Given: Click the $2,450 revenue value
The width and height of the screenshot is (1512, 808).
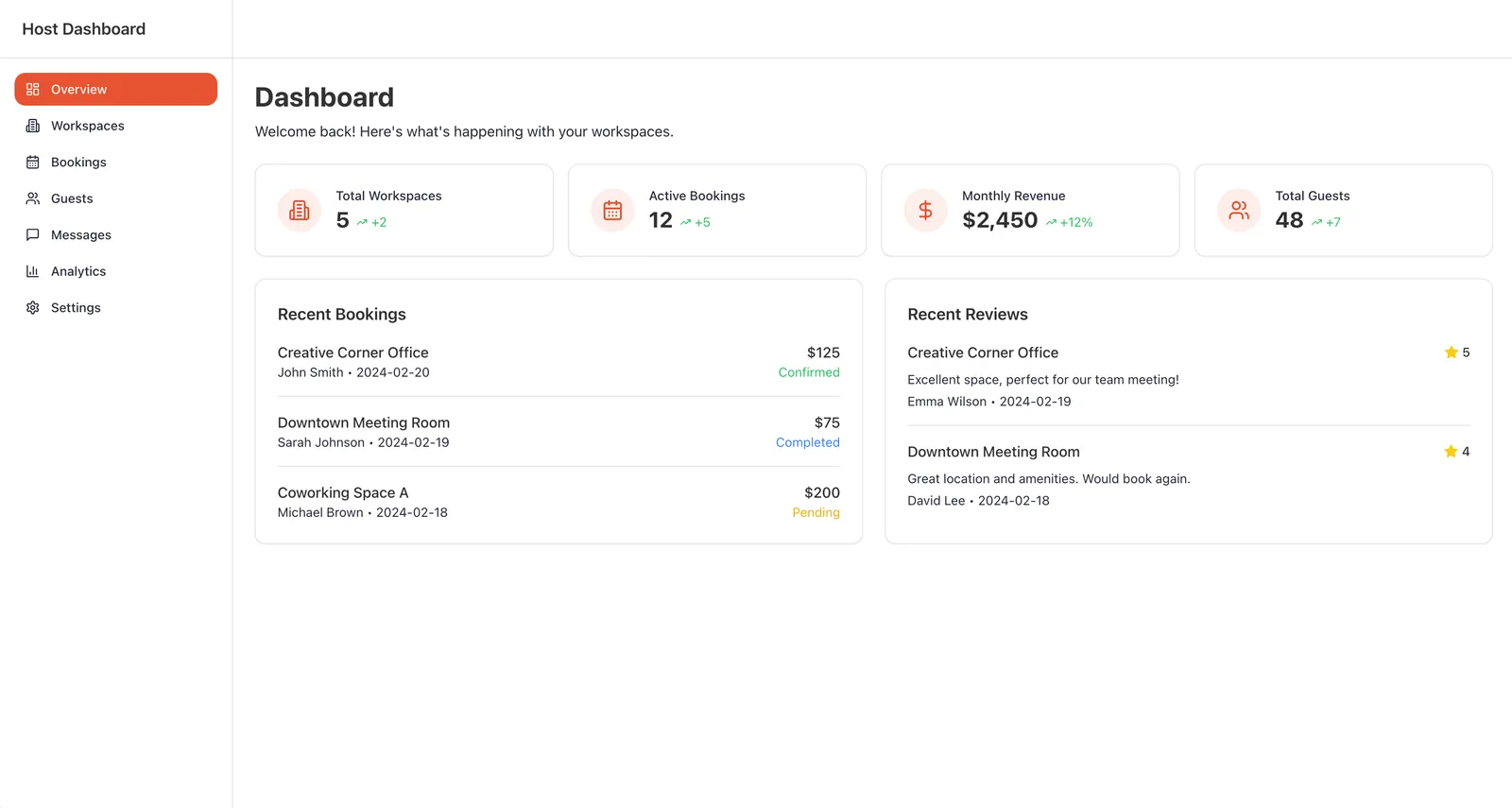Looking at the screenshot, I should click(1000, 220).
